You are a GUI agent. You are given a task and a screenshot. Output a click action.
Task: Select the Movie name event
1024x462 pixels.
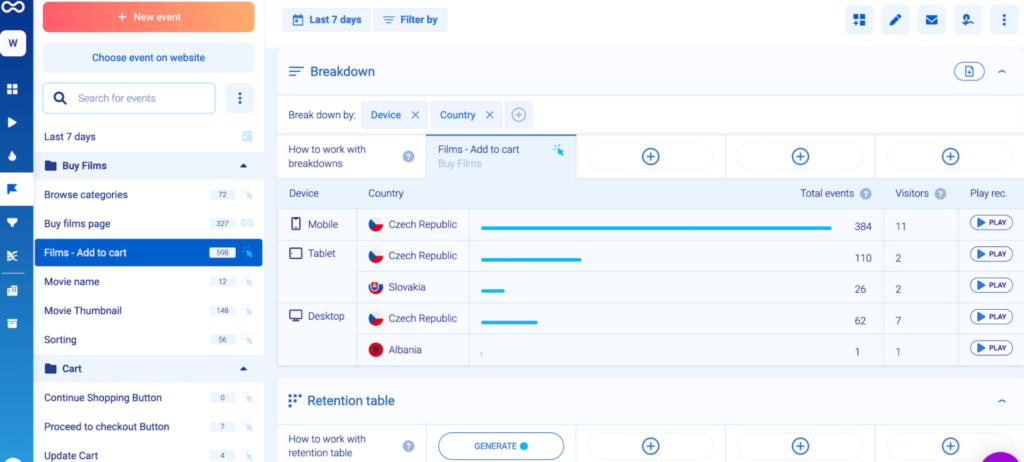tap(149, 282)
